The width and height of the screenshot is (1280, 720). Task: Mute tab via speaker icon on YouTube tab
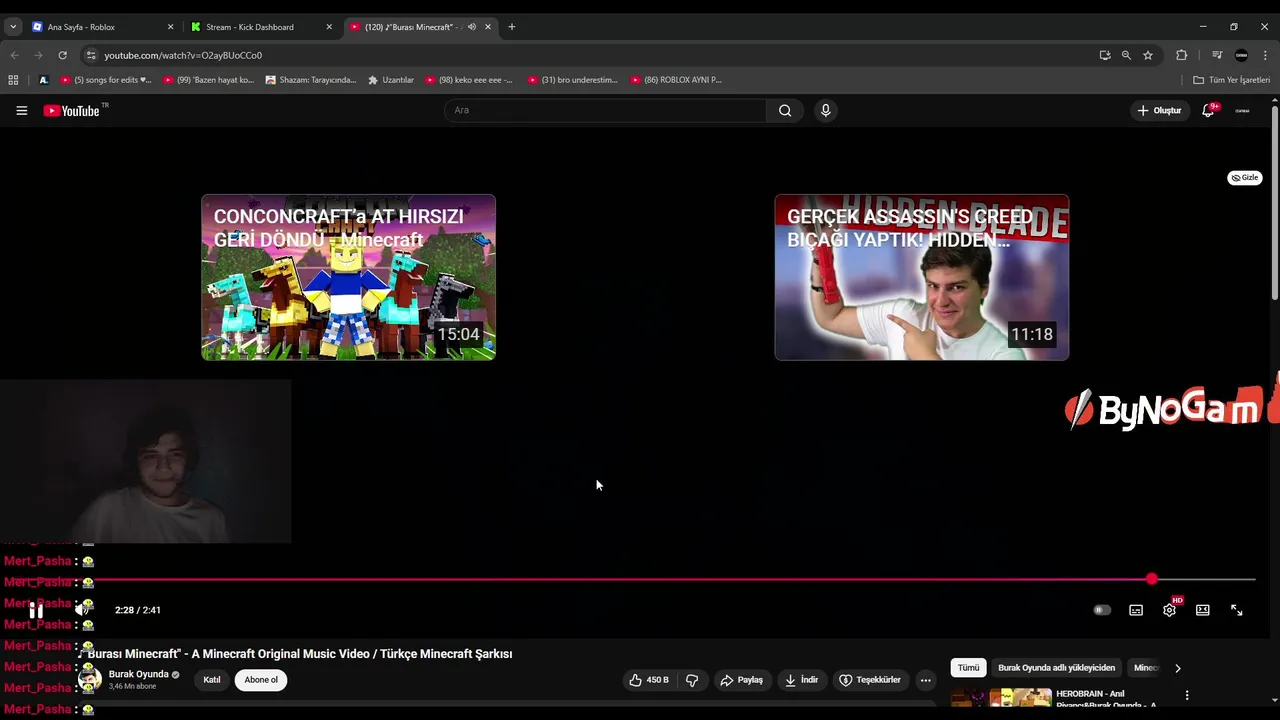click(x=472, y=27)
